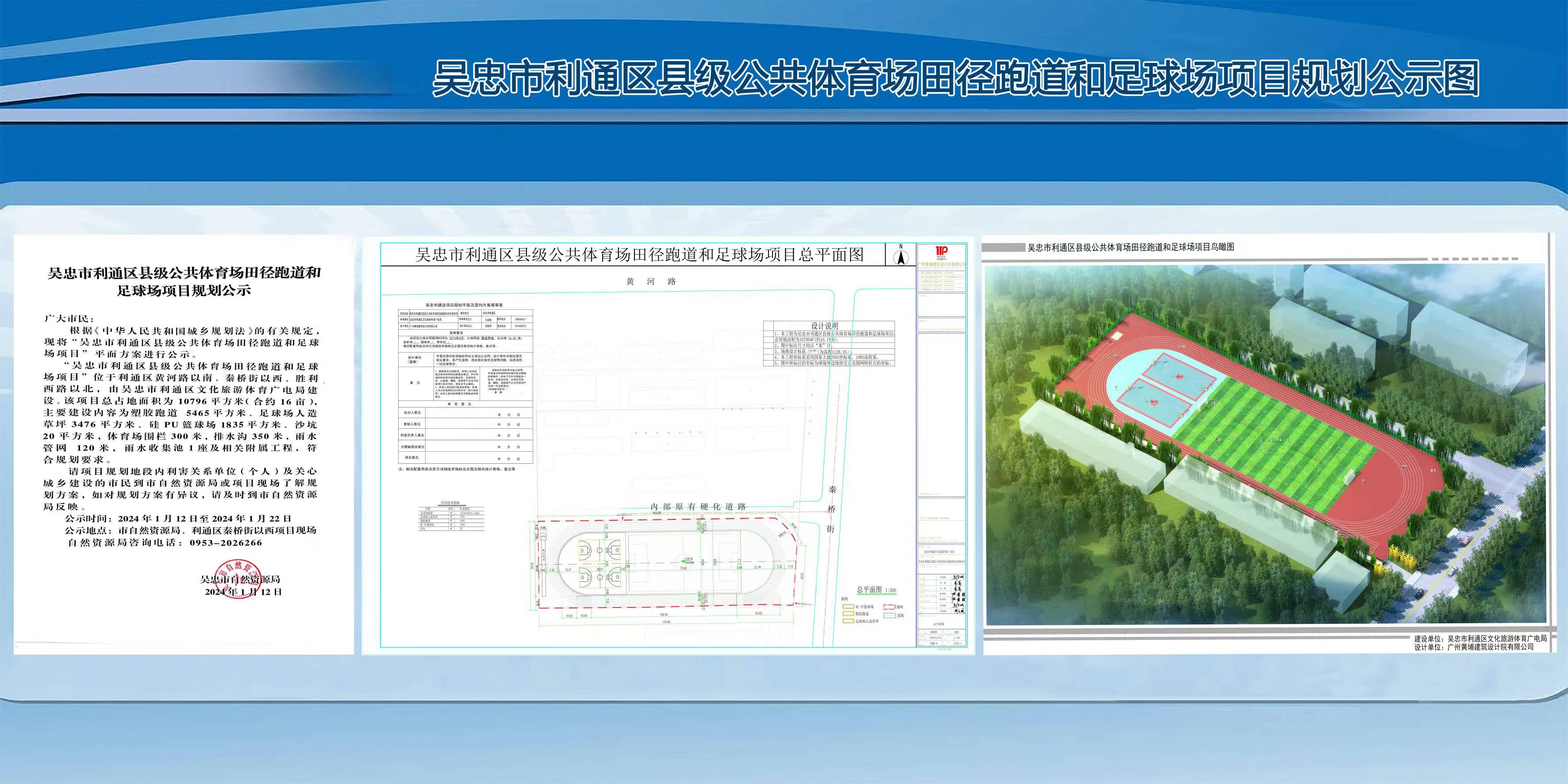This screenshot has width=1568, height=784.
Task: Click the 174.56 overall length dimension
Action: coord(665,622)
